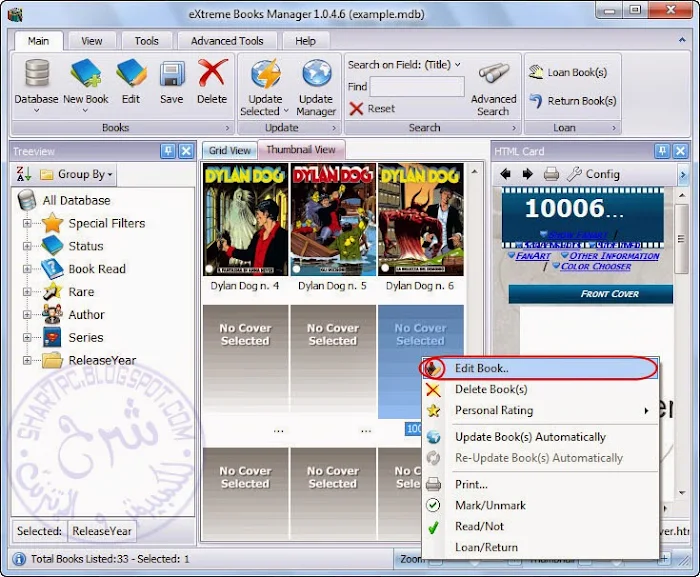Viewport: 700px width, 577px height.
Task: Open the View ribbon tab
Action: (x=92, y=41)
